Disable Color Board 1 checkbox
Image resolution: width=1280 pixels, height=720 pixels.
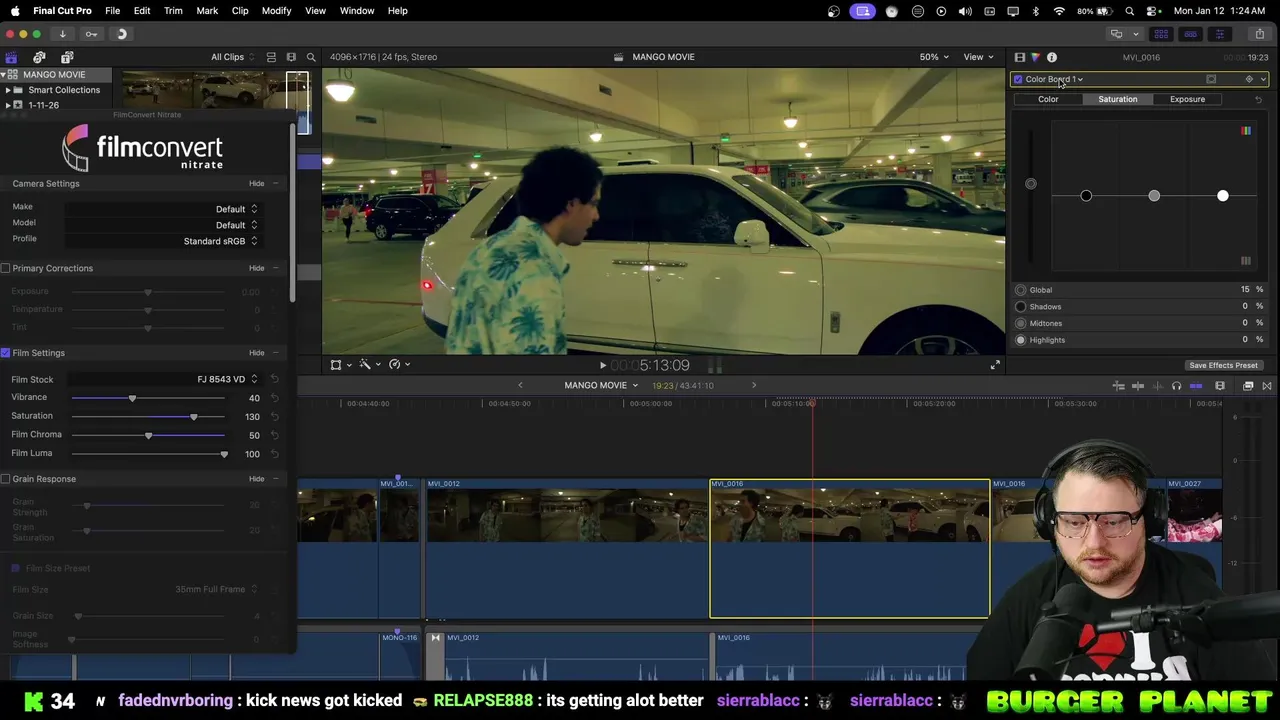(1018, 79)
